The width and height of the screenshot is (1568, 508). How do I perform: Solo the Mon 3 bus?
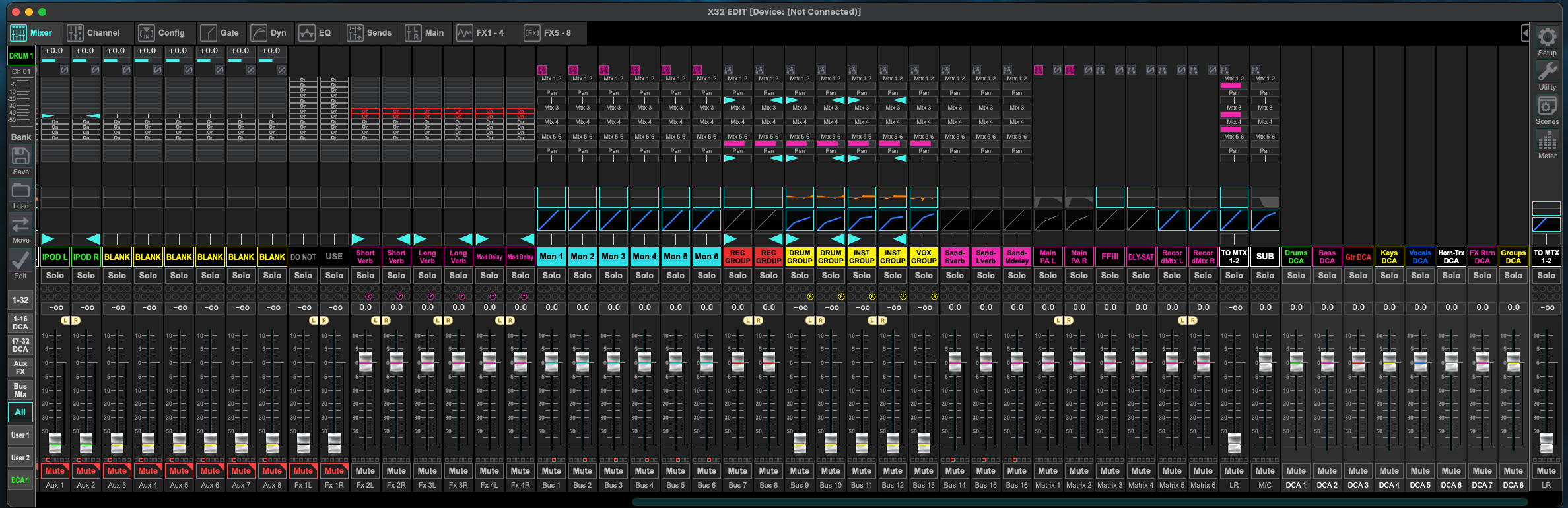point(613,276)
